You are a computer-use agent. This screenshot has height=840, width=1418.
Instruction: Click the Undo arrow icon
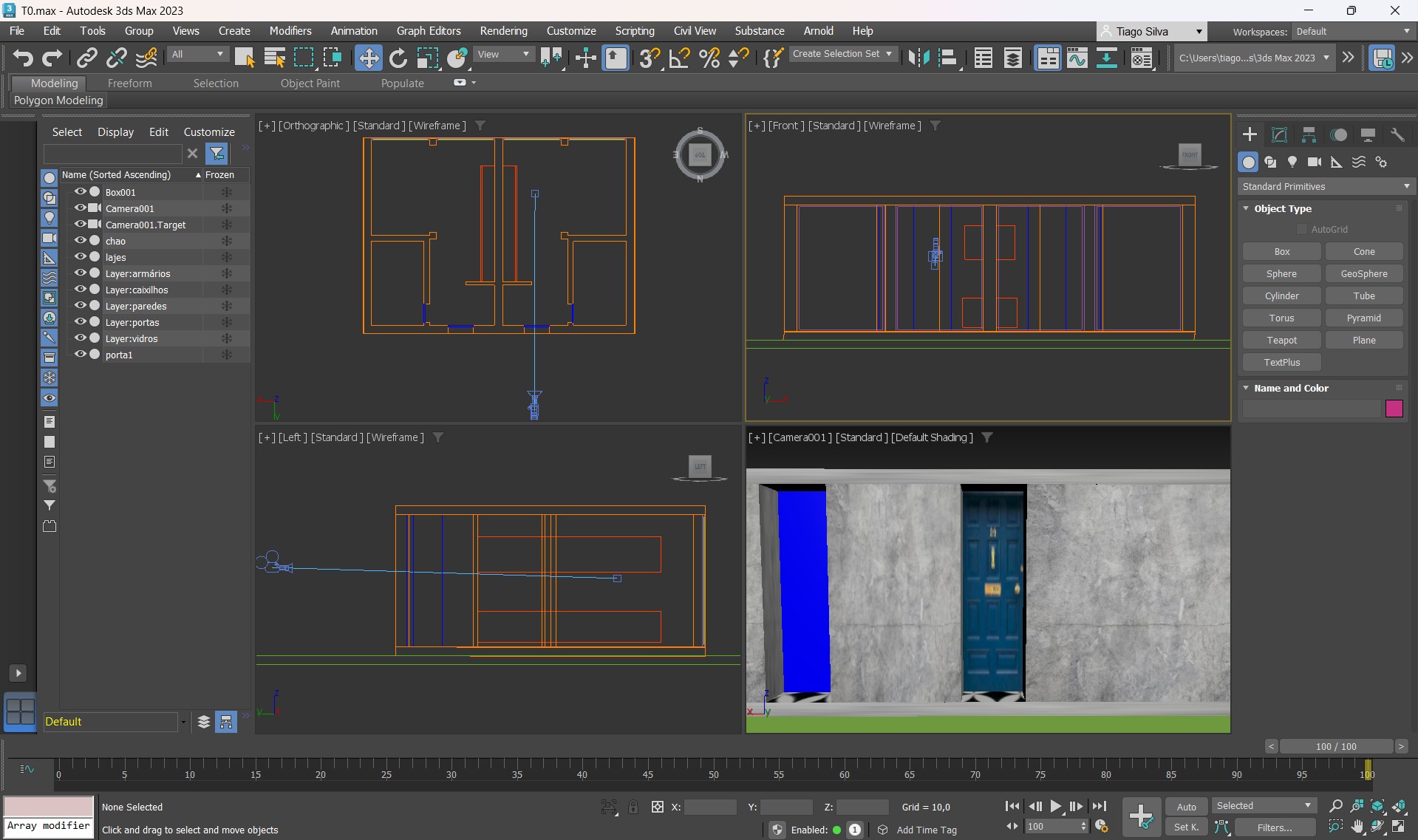click(x=23, y=58)
